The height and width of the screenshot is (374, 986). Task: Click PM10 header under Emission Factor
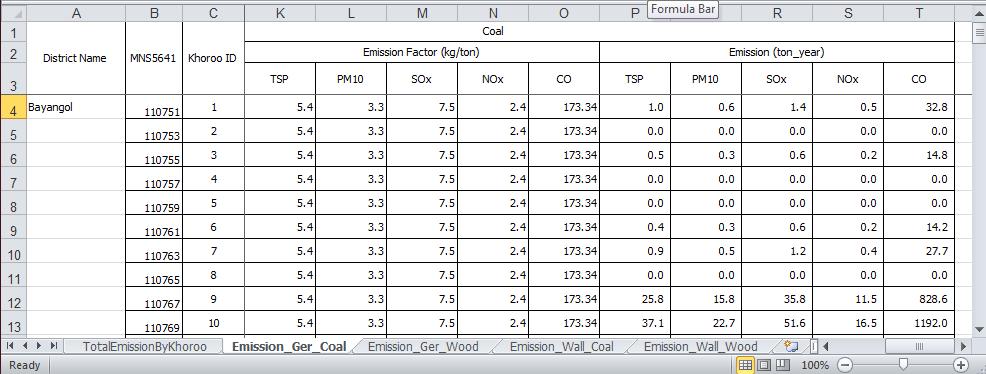point(350,79)
